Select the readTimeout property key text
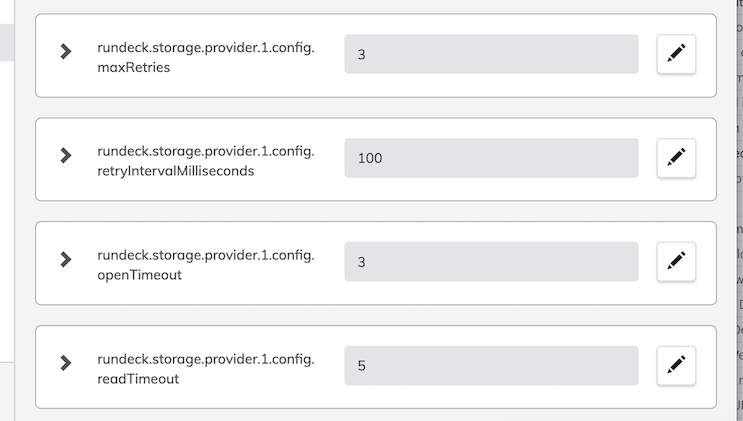 pyautogui.click(x=206, y=368)
